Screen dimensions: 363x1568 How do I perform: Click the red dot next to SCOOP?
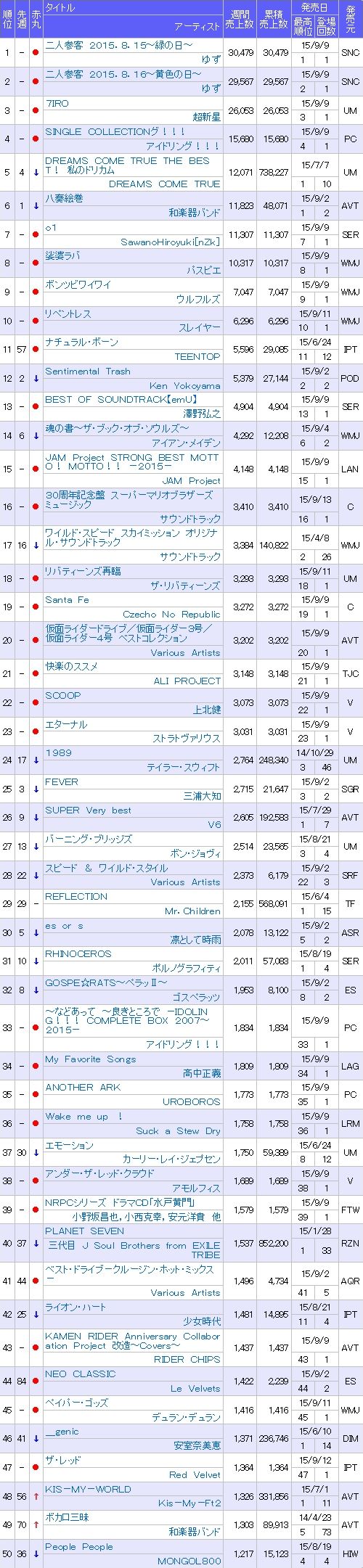click(36, 702)
